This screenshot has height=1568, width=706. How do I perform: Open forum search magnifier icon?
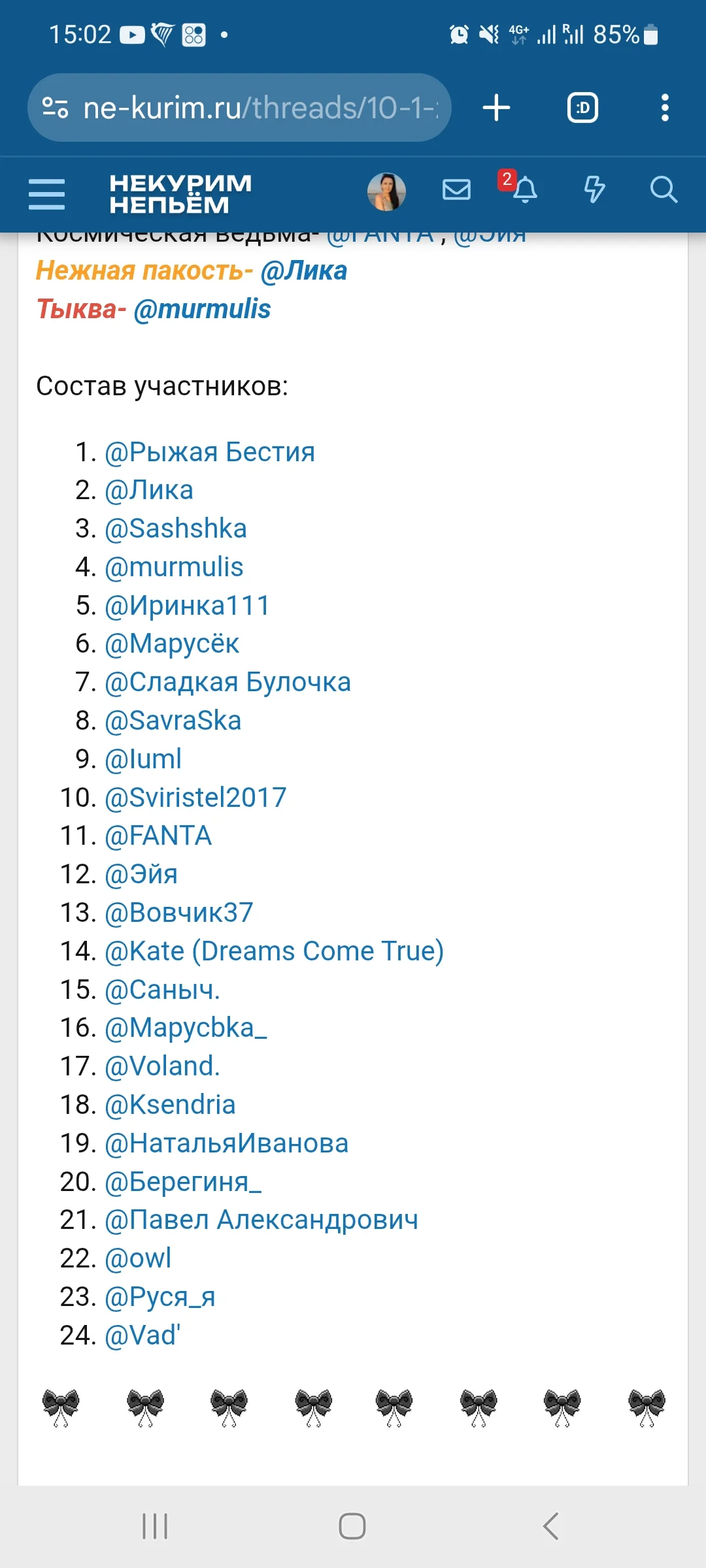(663, 190)
